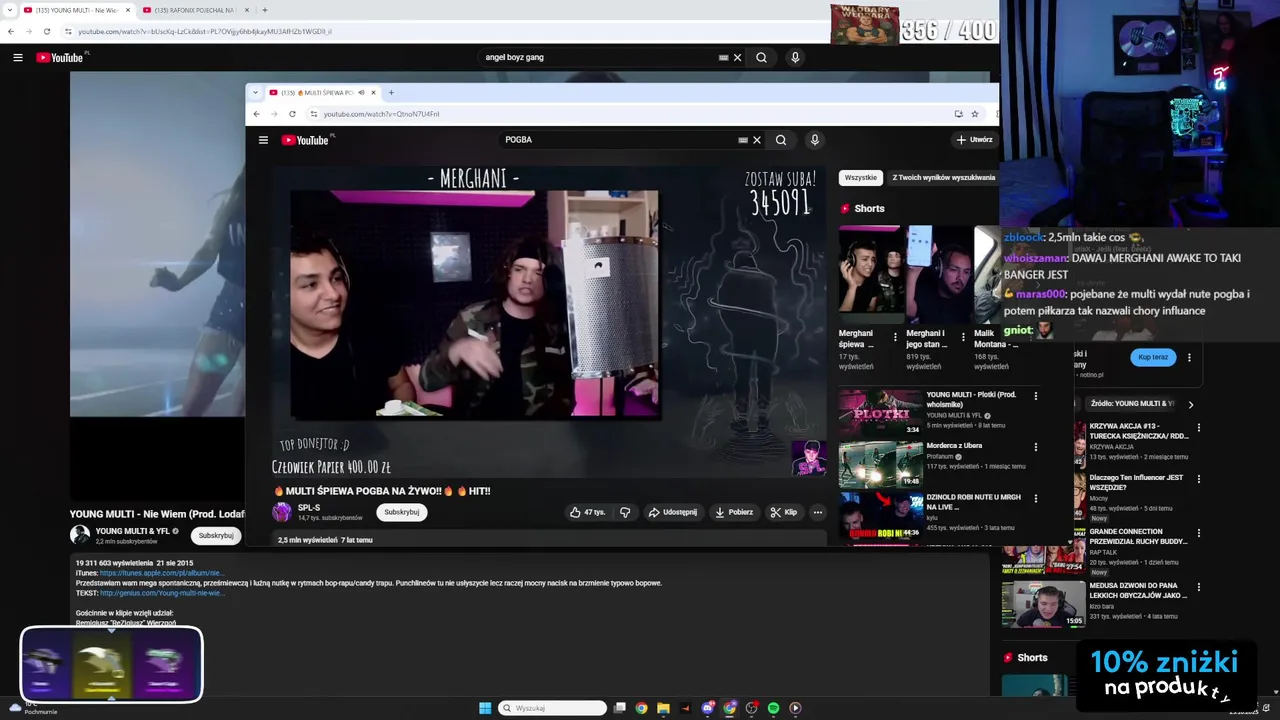
Task: Open Windows Start menu
Action: point(485,708)
